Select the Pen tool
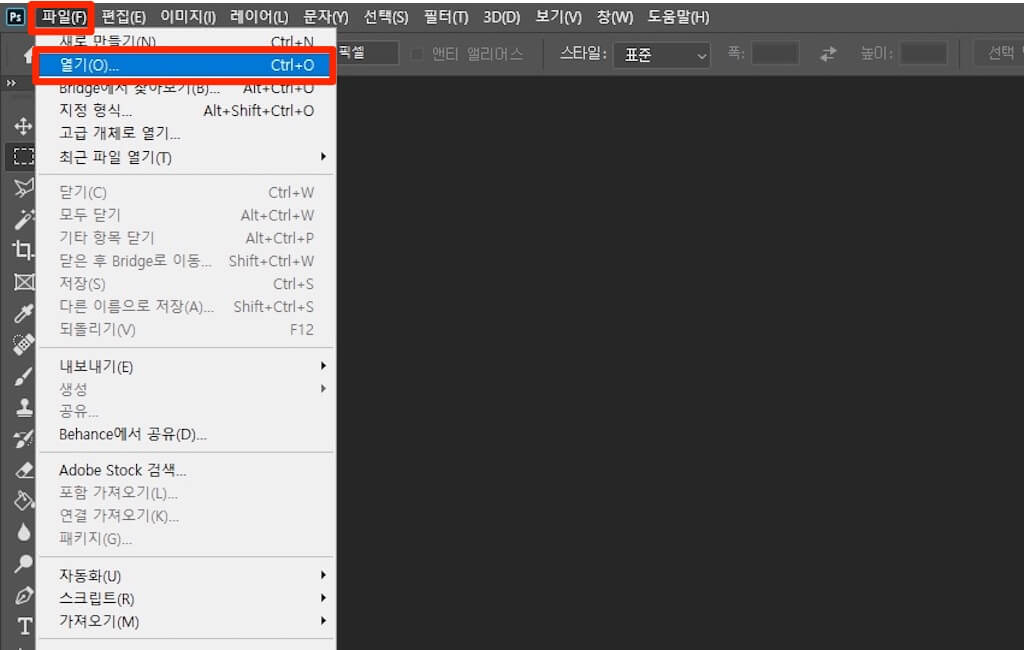The image size is (1024, 650). click(24, 594)
